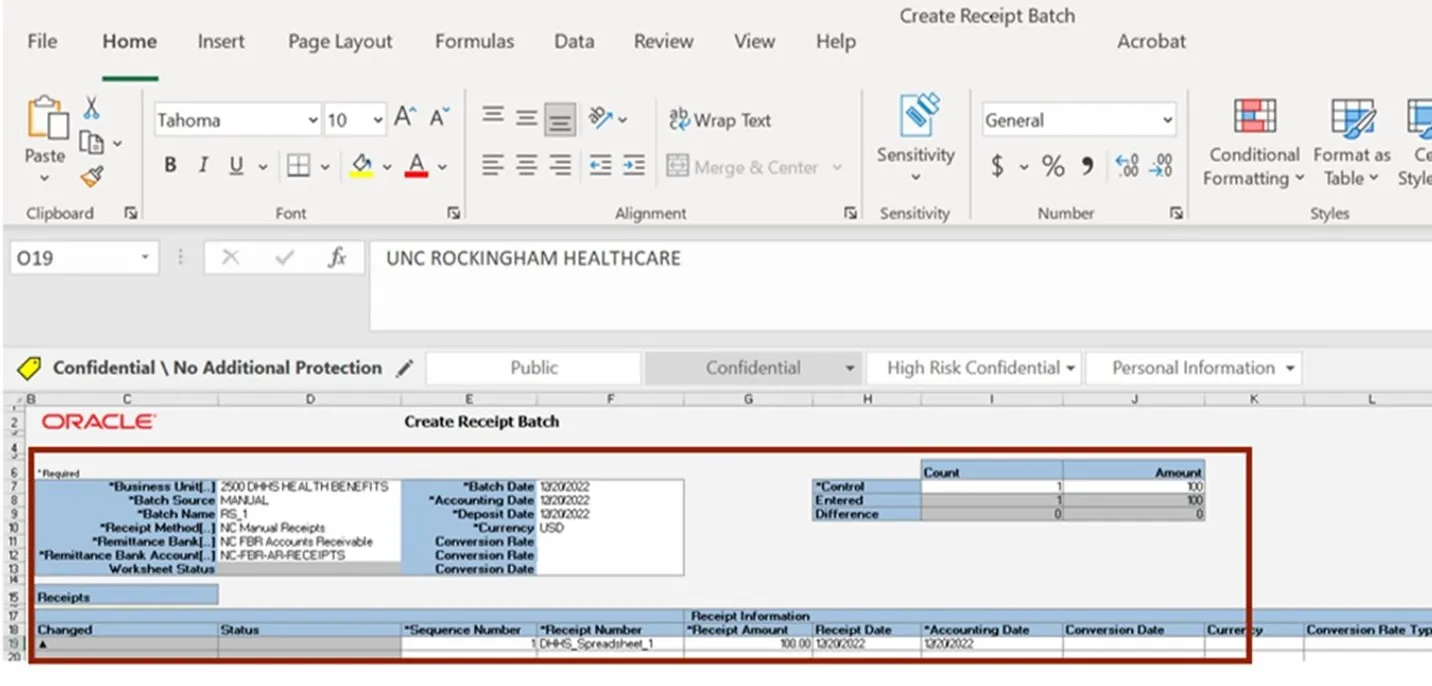Click the Name Box showing O19
The image size is (1432, 686).
pos(84,258)
